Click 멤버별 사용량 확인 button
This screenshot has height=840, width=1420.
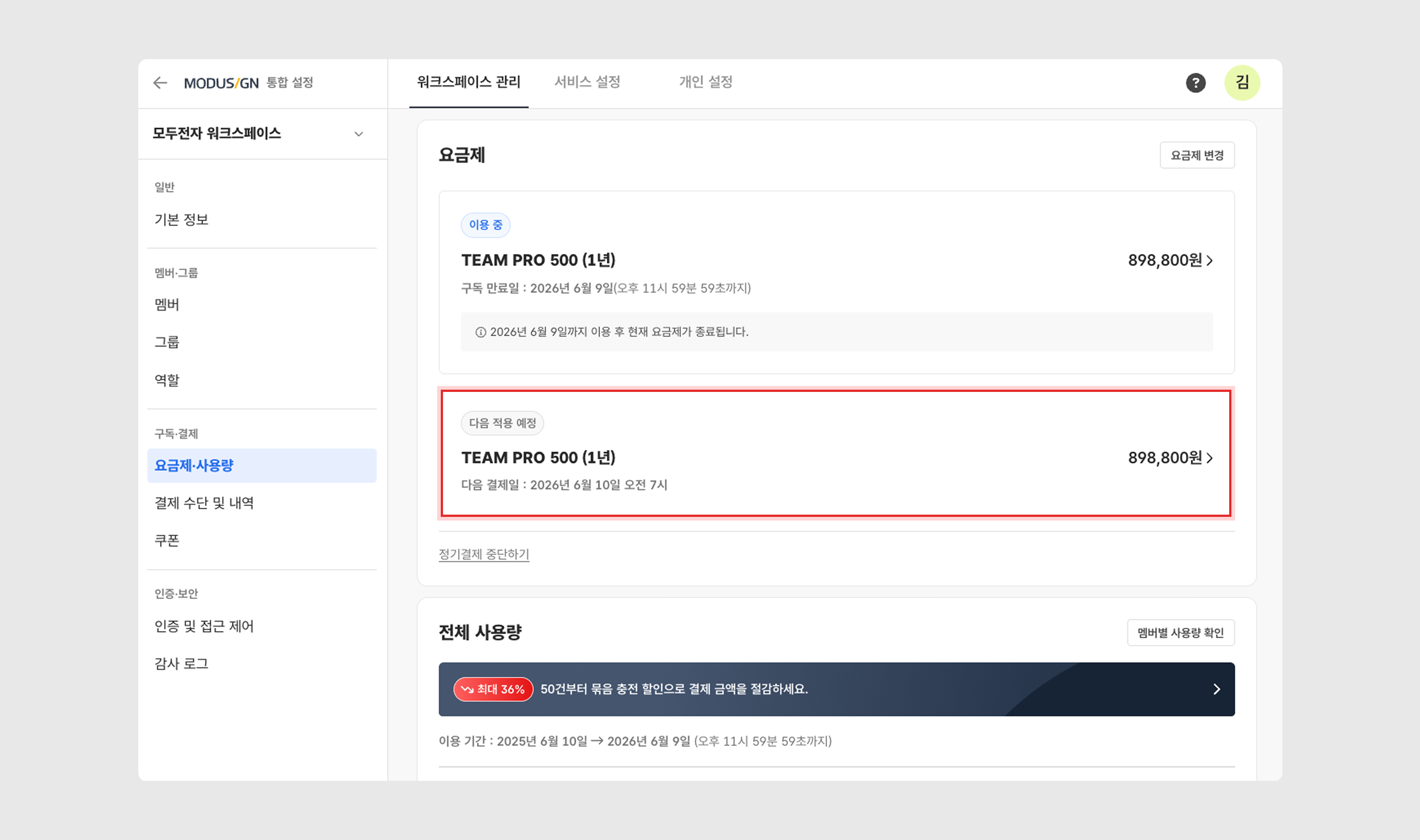1181,633
